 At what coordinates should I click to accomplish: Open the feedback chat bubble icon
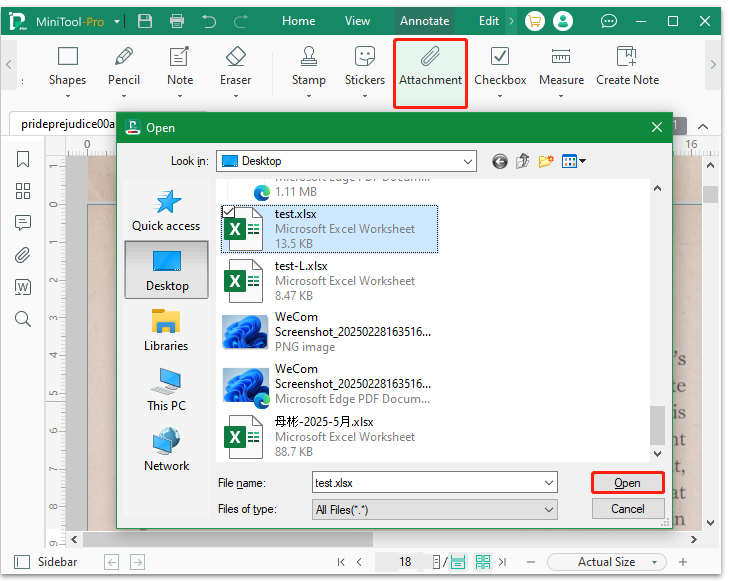pos(608,21)
